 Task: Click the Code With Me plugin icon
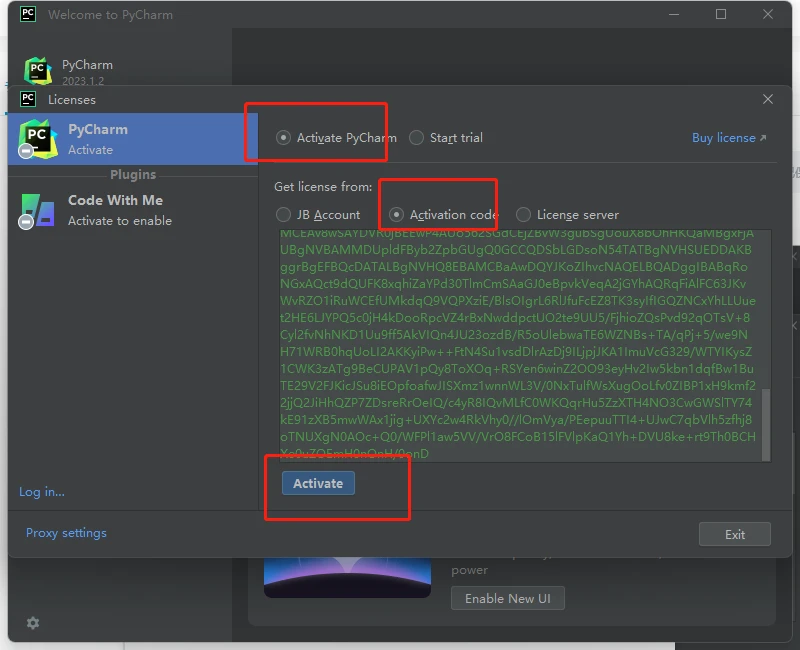(38, 210)
